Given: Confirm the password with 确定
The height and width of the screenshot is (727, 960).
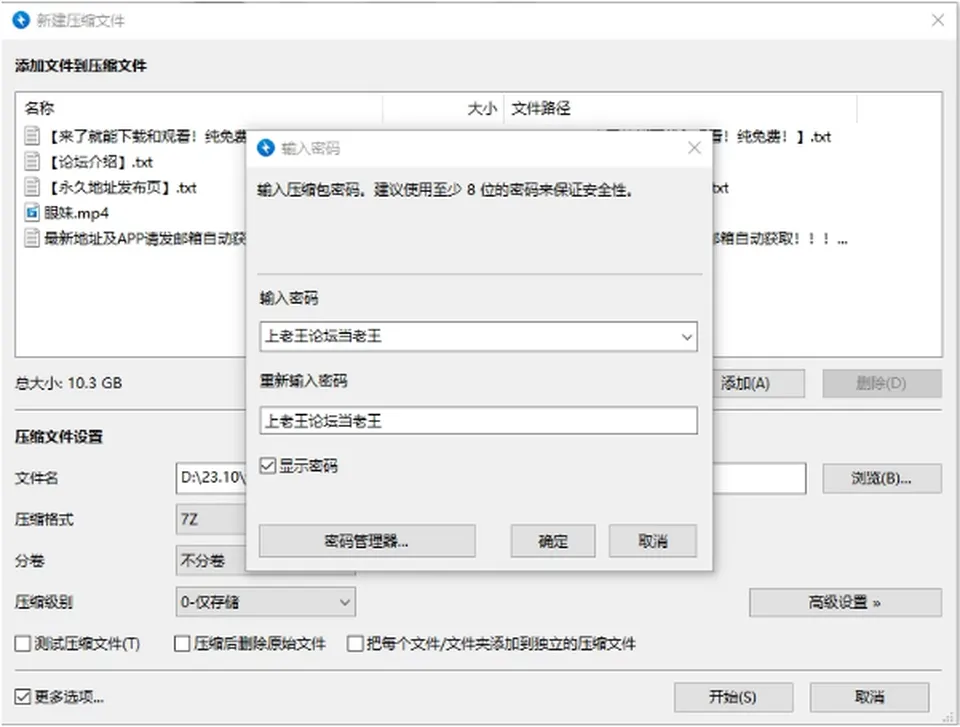Looking at the screenshot, I should click(553, 541).
